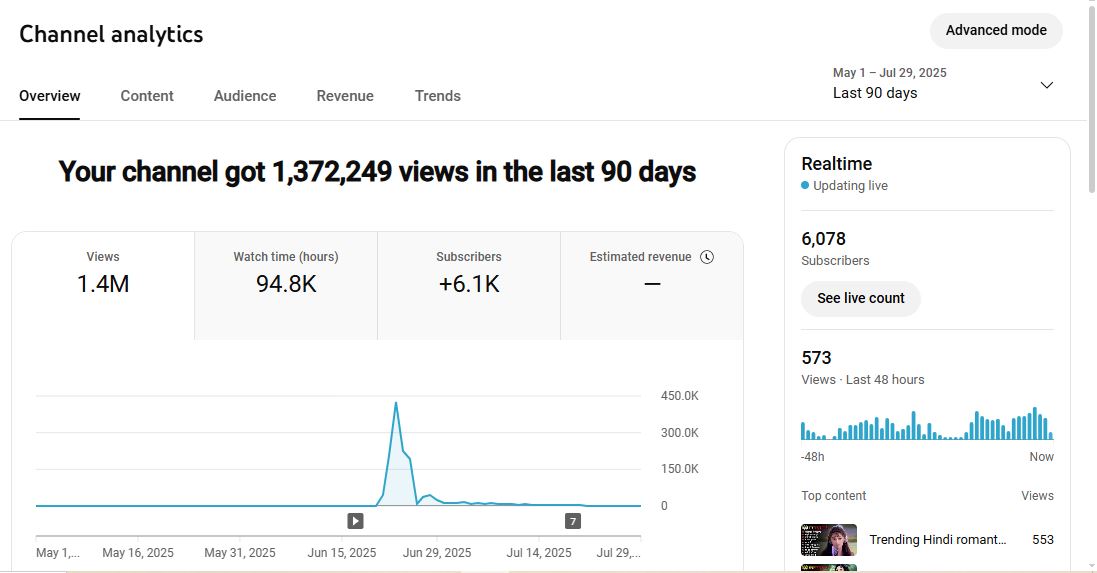Select the Subscribers metric card

469,274
